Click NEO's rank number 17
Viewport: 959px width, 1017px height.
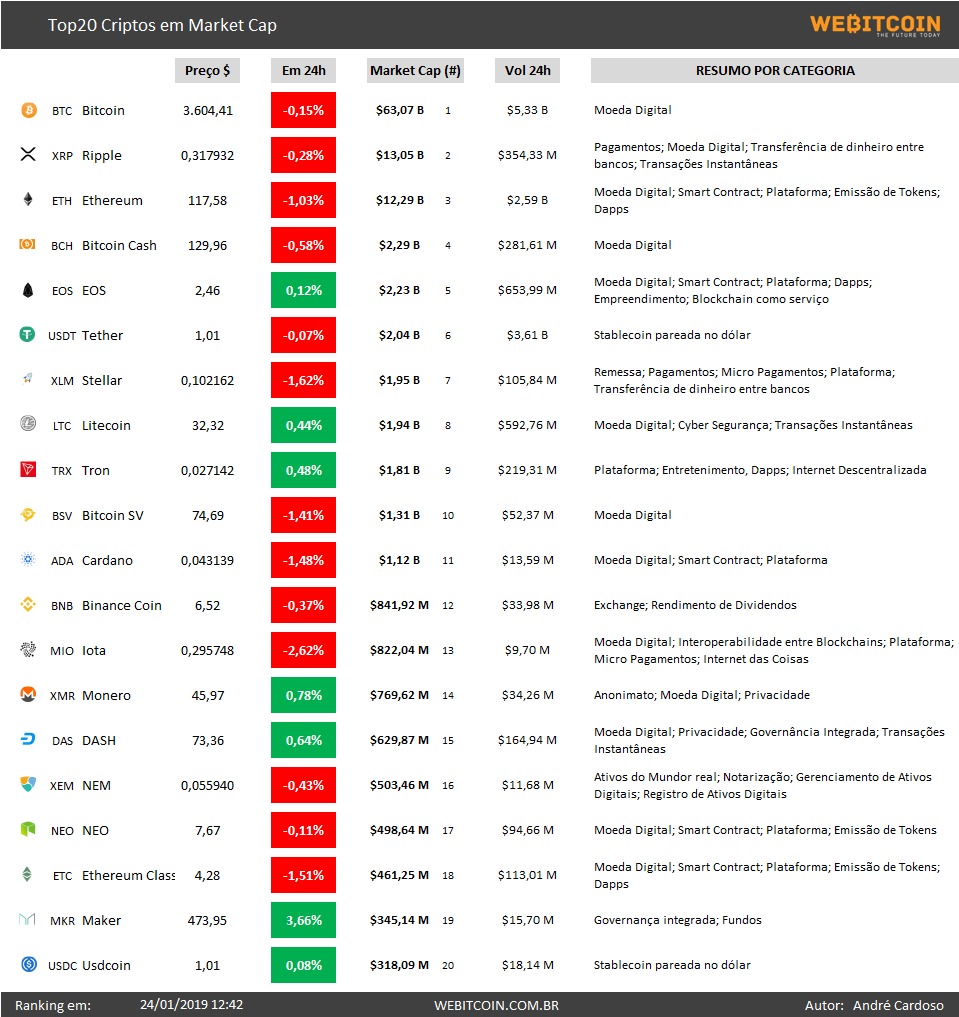point(448,830)
